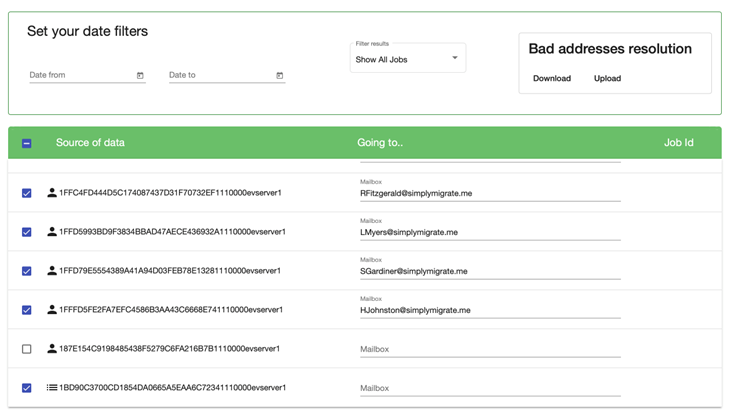The width and height of the screenshot is (731, 414).
Task: Click the Upload button for bad addresses
Action: [607, 78]
